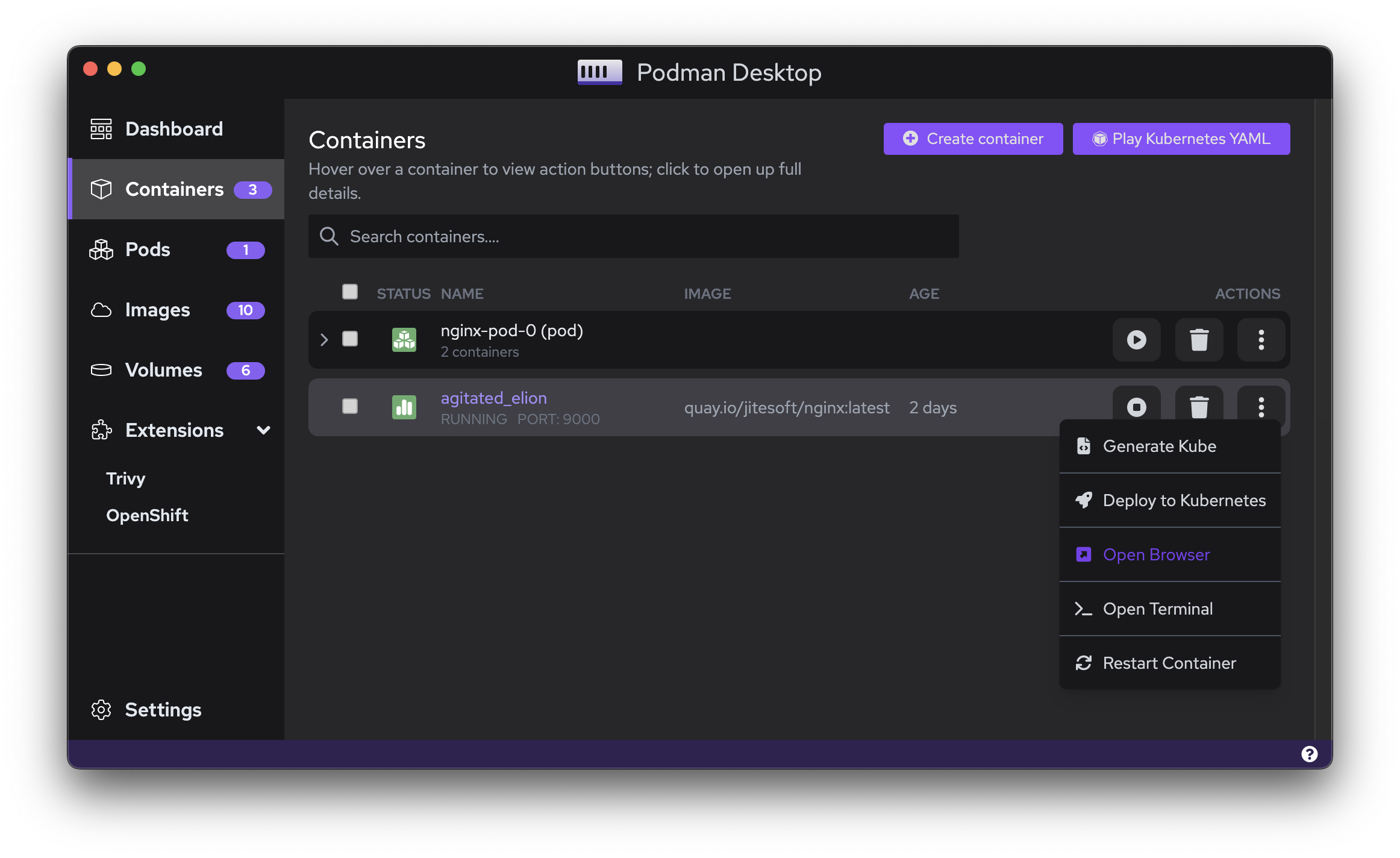Image resolution: width=1400 pixels, height=858 pixels.
Task: Delete agitated_elion using the trash icon
Action: [x=1199, y=407]
